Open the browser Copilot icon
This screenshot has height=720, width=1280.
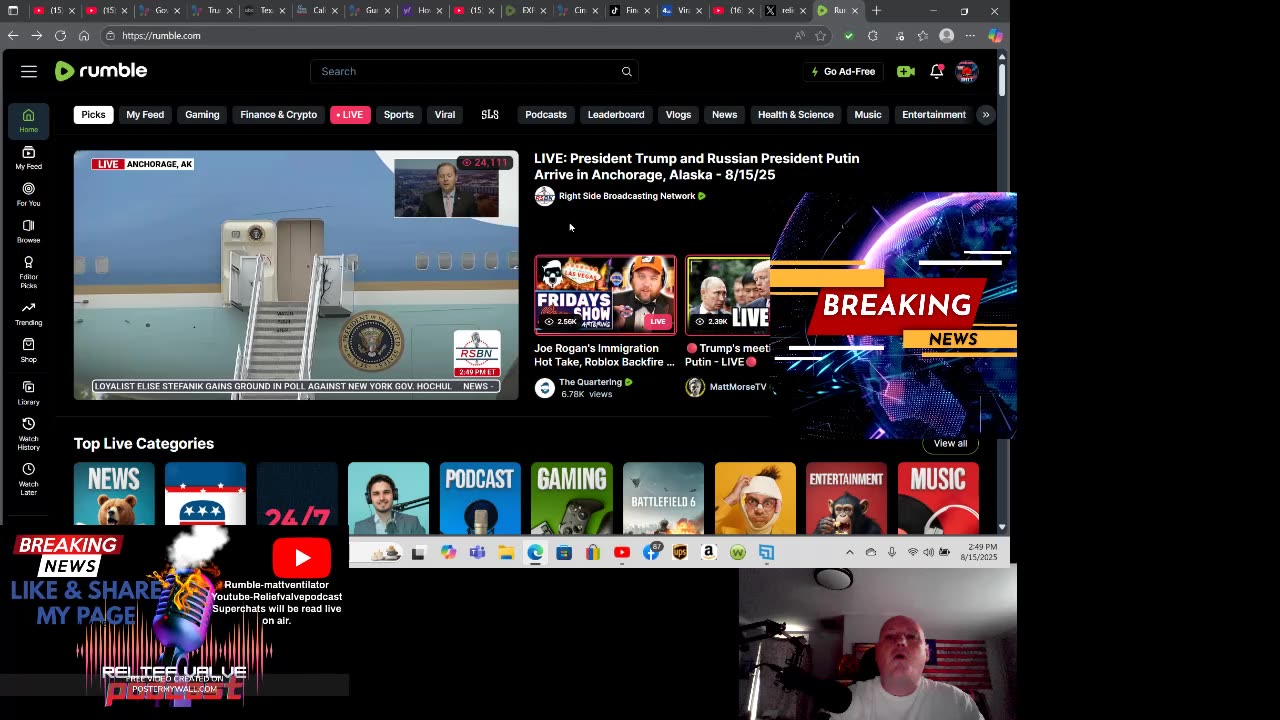(995, 35)
